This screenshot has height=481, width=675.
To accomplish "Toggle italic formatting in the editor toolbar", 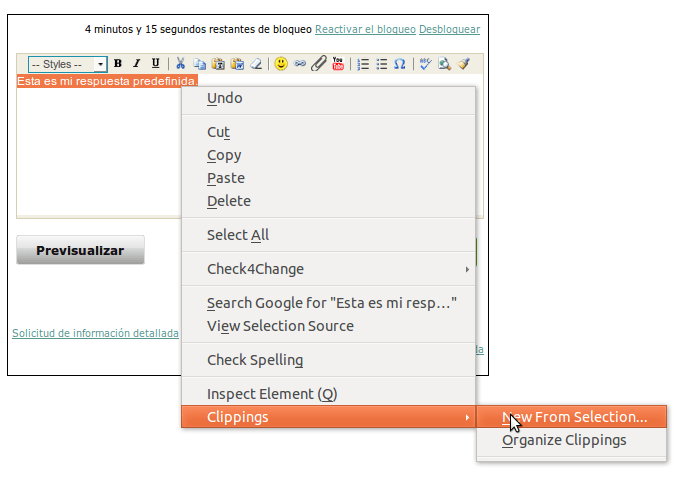I will [x=136, y=64].
